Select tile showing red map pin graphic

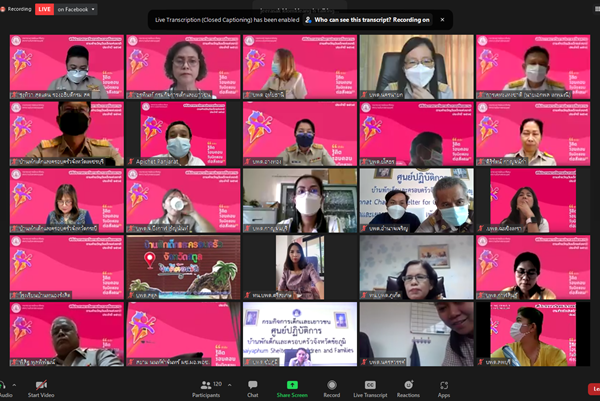point(183,267)
